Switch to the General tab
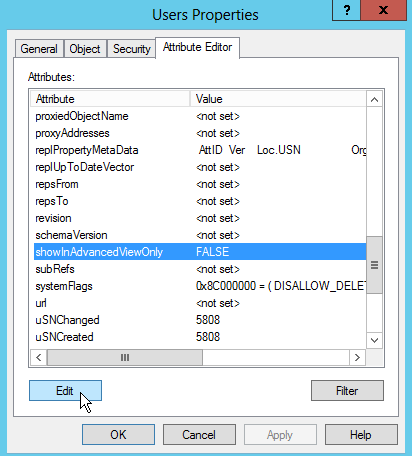 click(x=39, y=49)
